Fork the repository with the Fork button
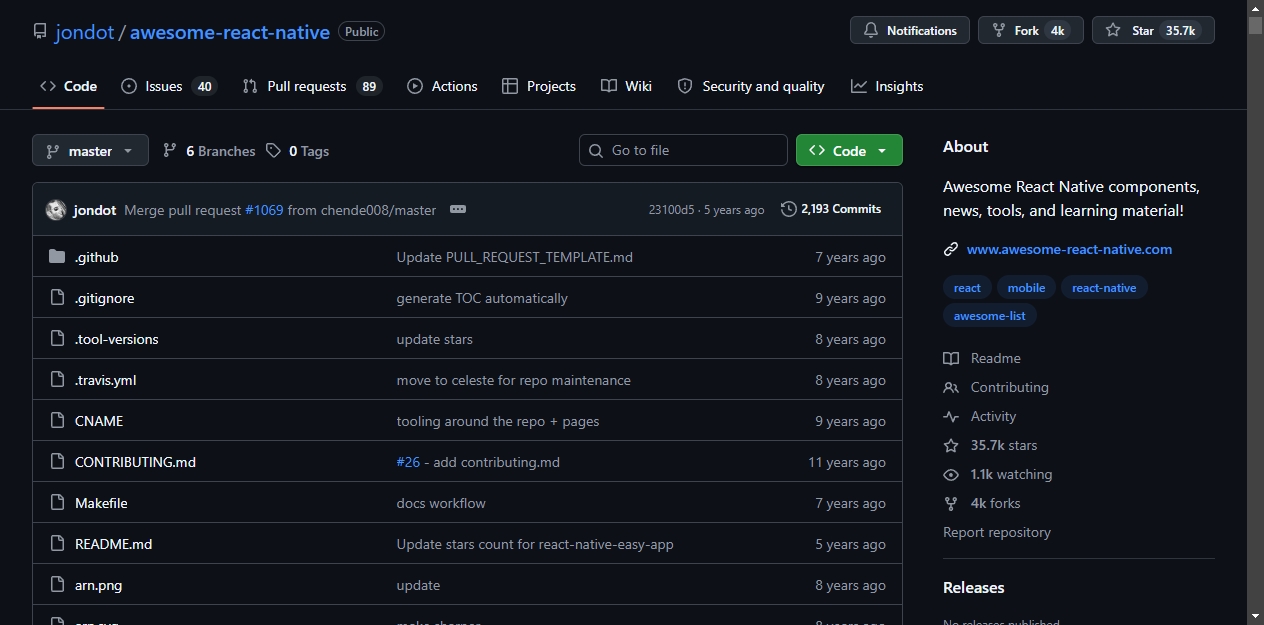This screenshot has height=625, width=1264. pyautogui.click(x=1031, y=30)
